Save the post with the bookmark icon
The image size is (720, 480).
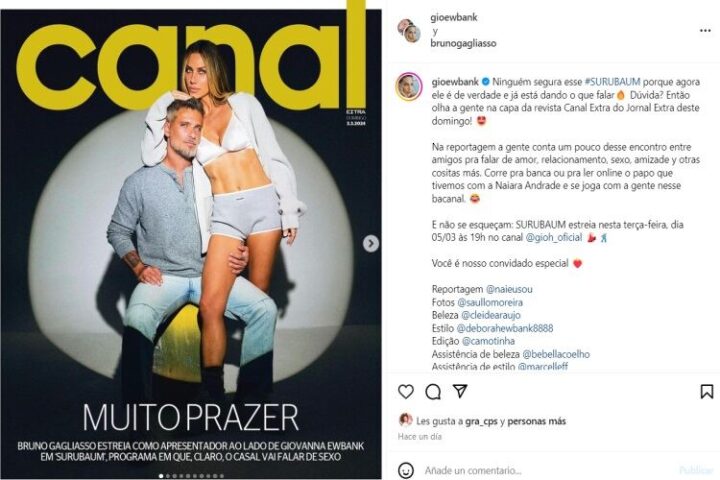tap(707, 391)
